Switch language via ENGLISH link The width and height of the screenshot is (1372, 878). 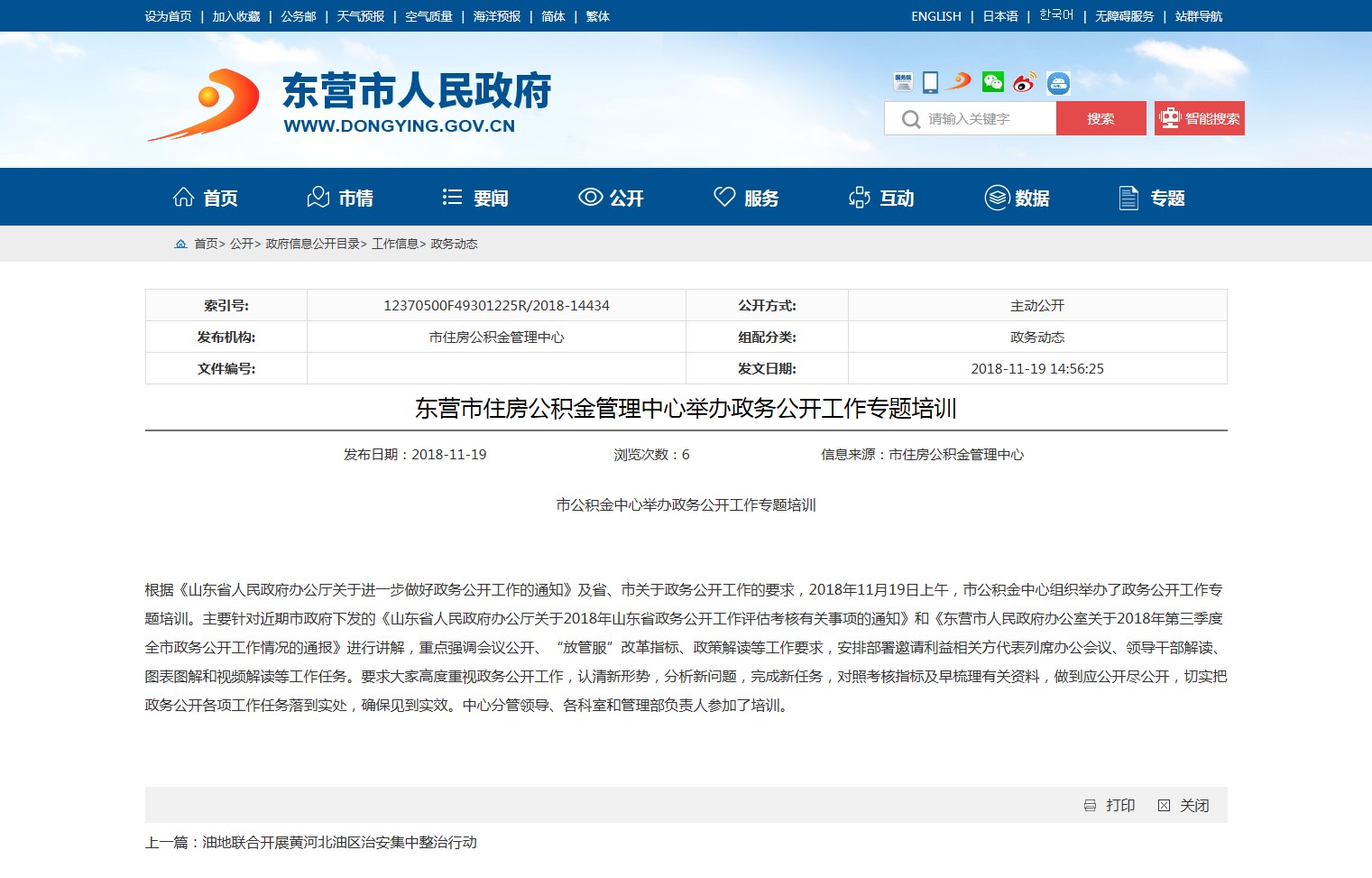click(935, 16)
